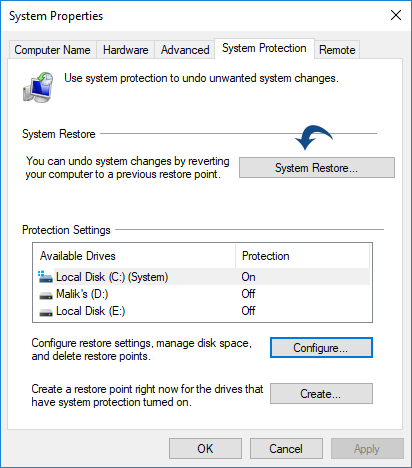Create a restore point with Create button
Screen dimensions: 412x468
pyautogui.click(x=321, y=394)
